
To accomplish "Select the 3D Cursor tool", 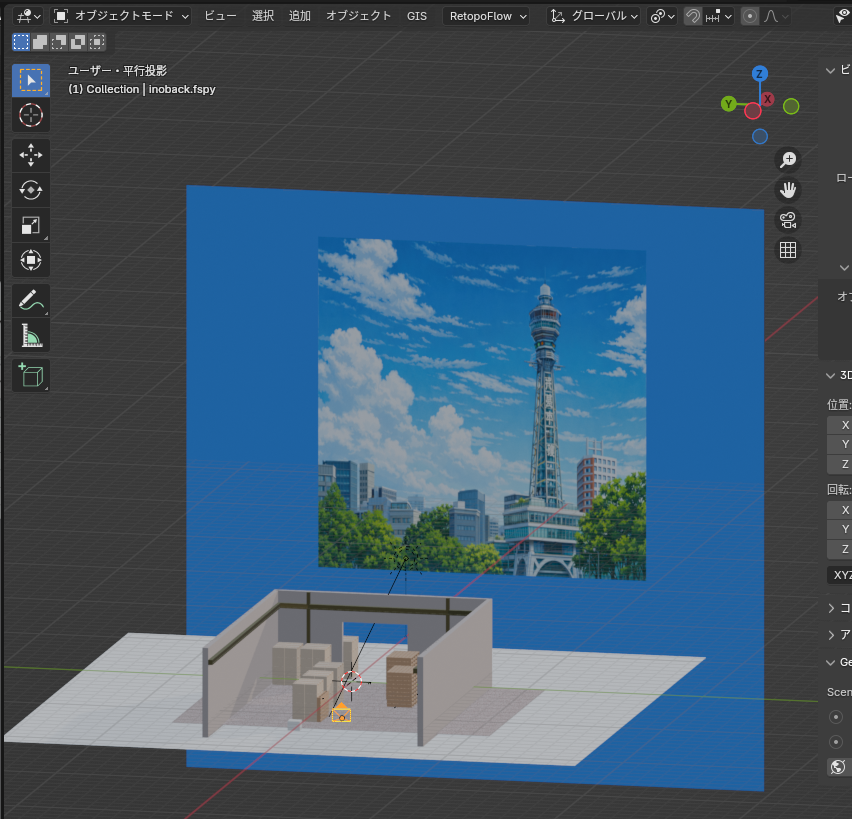I will [x=31, y=115].
